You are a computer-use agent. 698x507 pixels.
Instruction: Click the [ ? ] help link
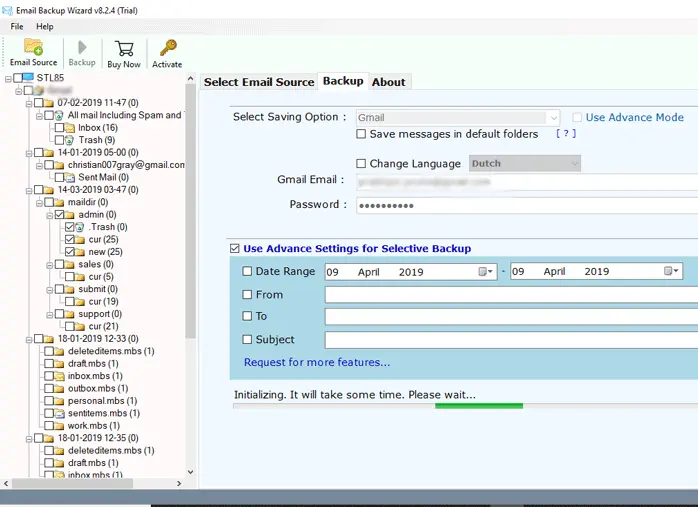click(x=566, y=134)
